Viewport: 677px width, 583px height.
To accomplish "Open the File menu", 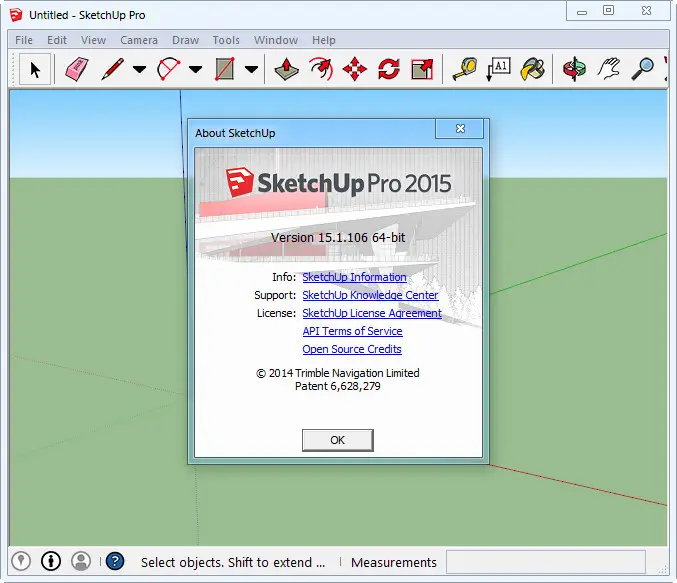I will (x=24, y=40).
